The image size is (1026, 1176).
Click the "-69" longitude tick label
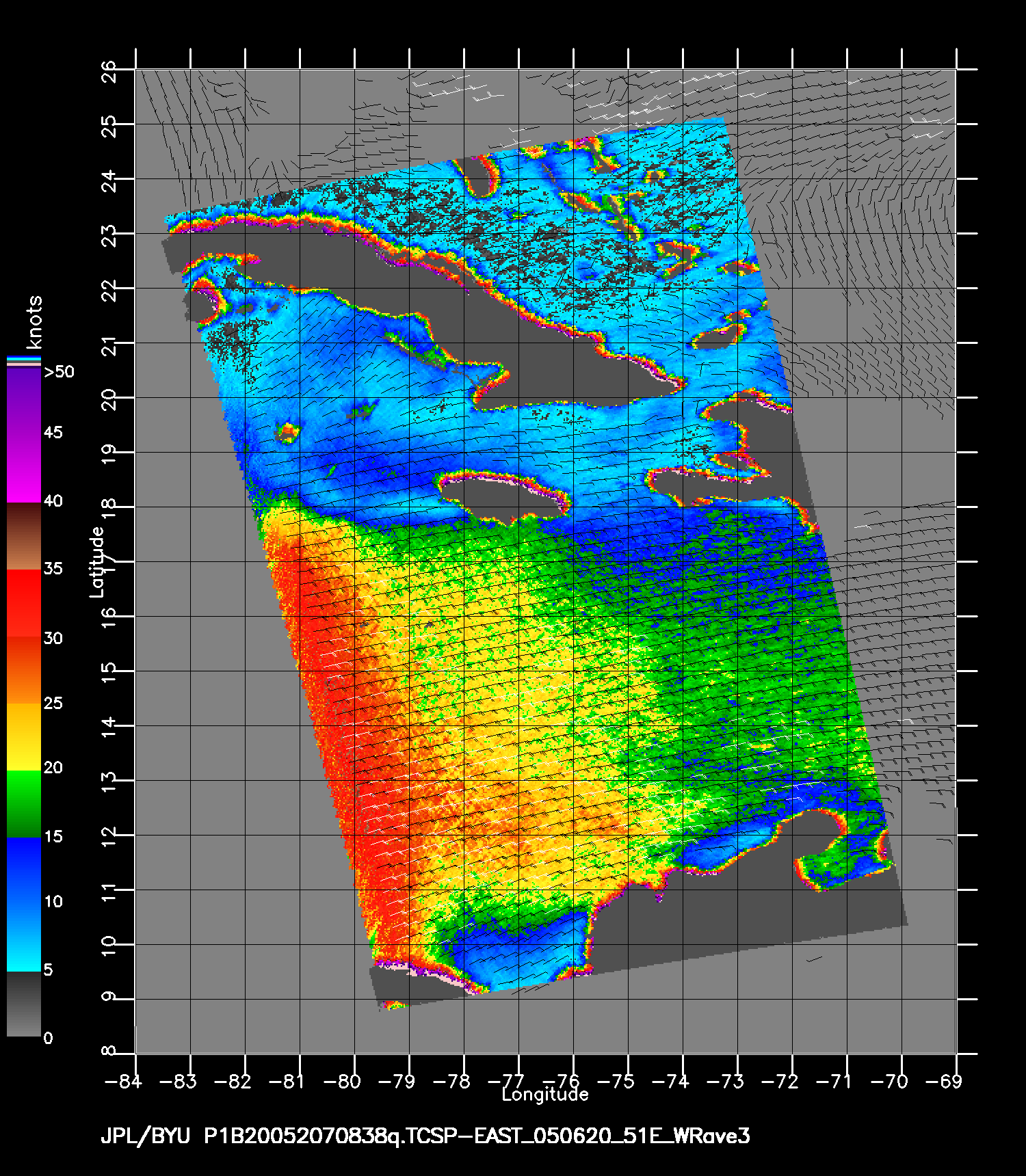point(943,1081)
